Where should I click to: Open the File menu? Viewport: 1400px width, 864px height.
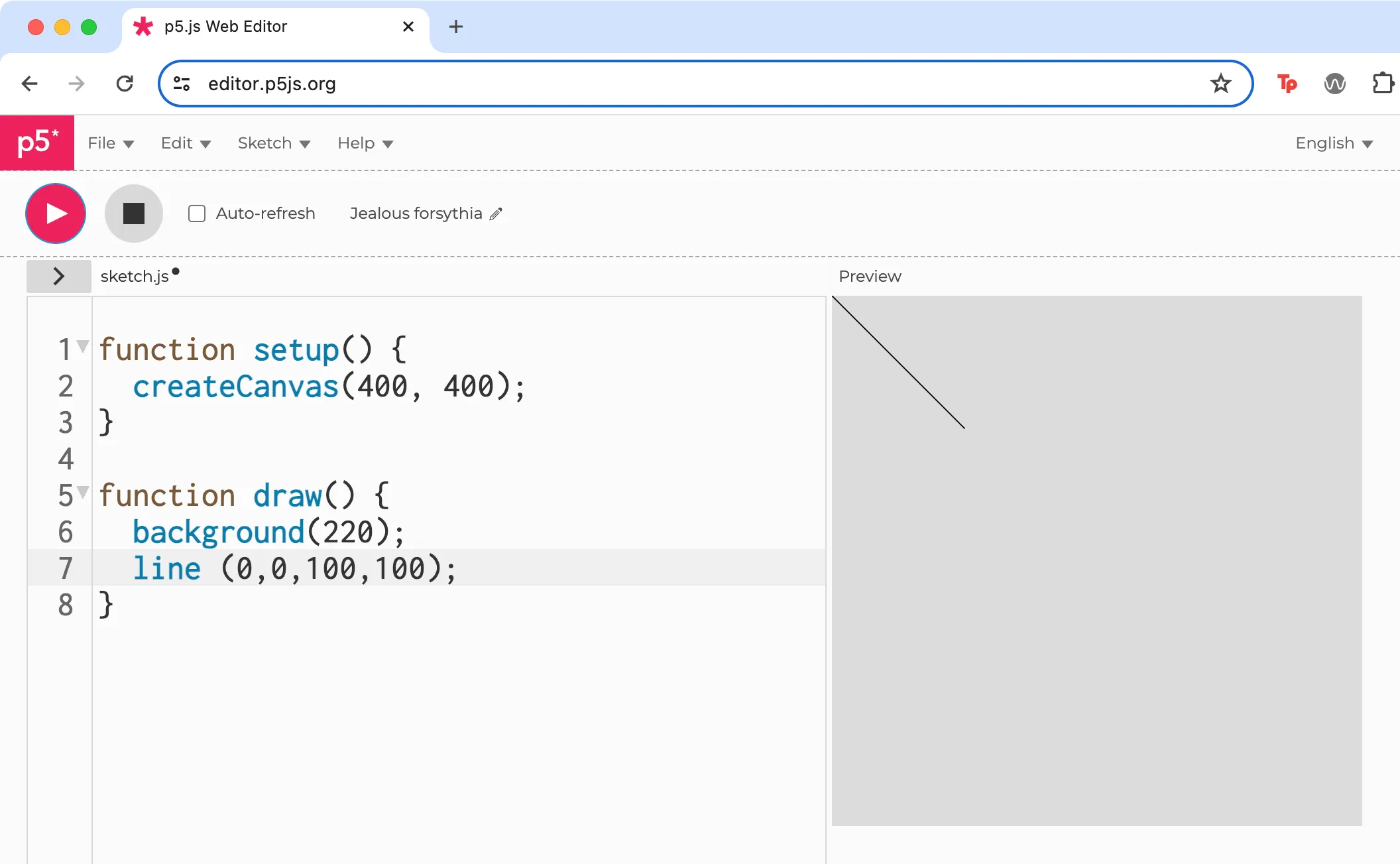click(x=110, y=143)
